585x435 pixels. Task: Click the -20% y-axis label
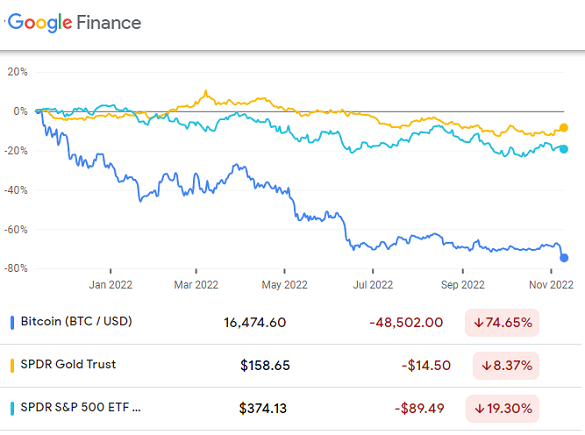click(16, 151)
